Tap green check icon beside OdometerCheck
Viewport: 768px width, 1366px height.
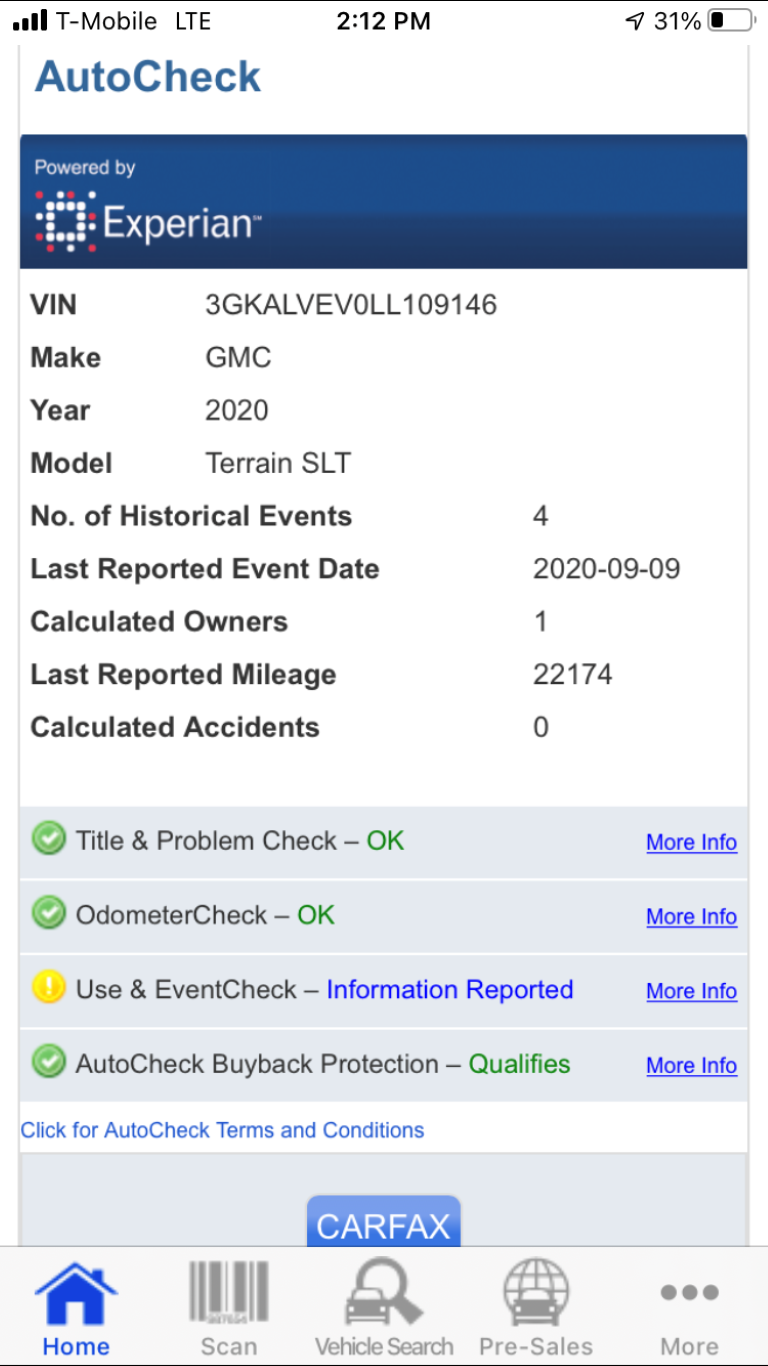[x=48, y=914]
